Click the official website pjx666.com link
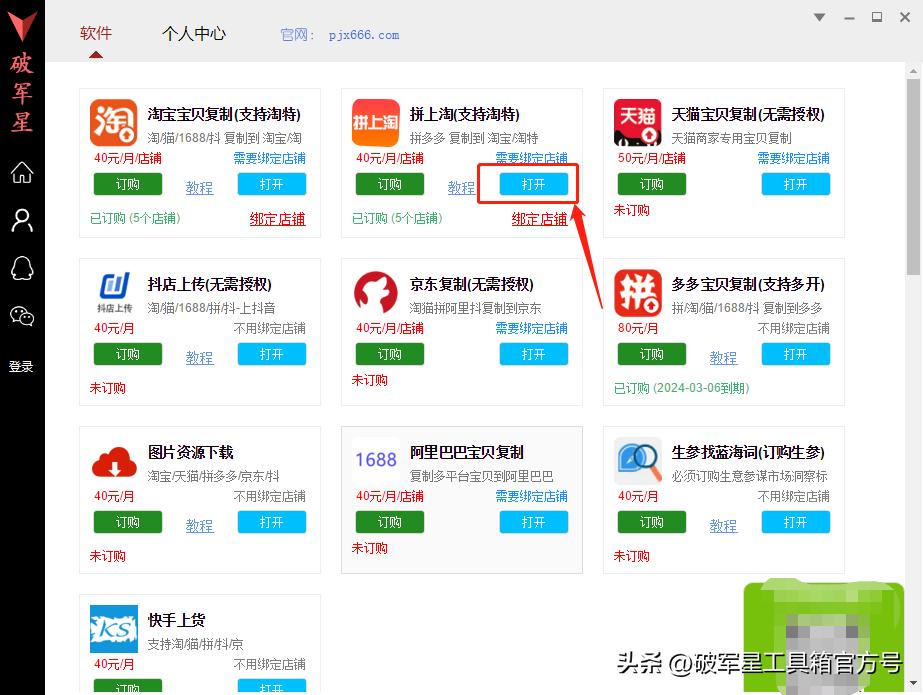 (364, 34)
